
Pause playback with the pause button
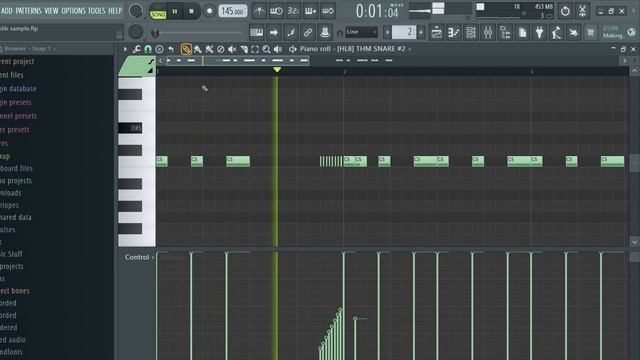click(x=175, y=11)
